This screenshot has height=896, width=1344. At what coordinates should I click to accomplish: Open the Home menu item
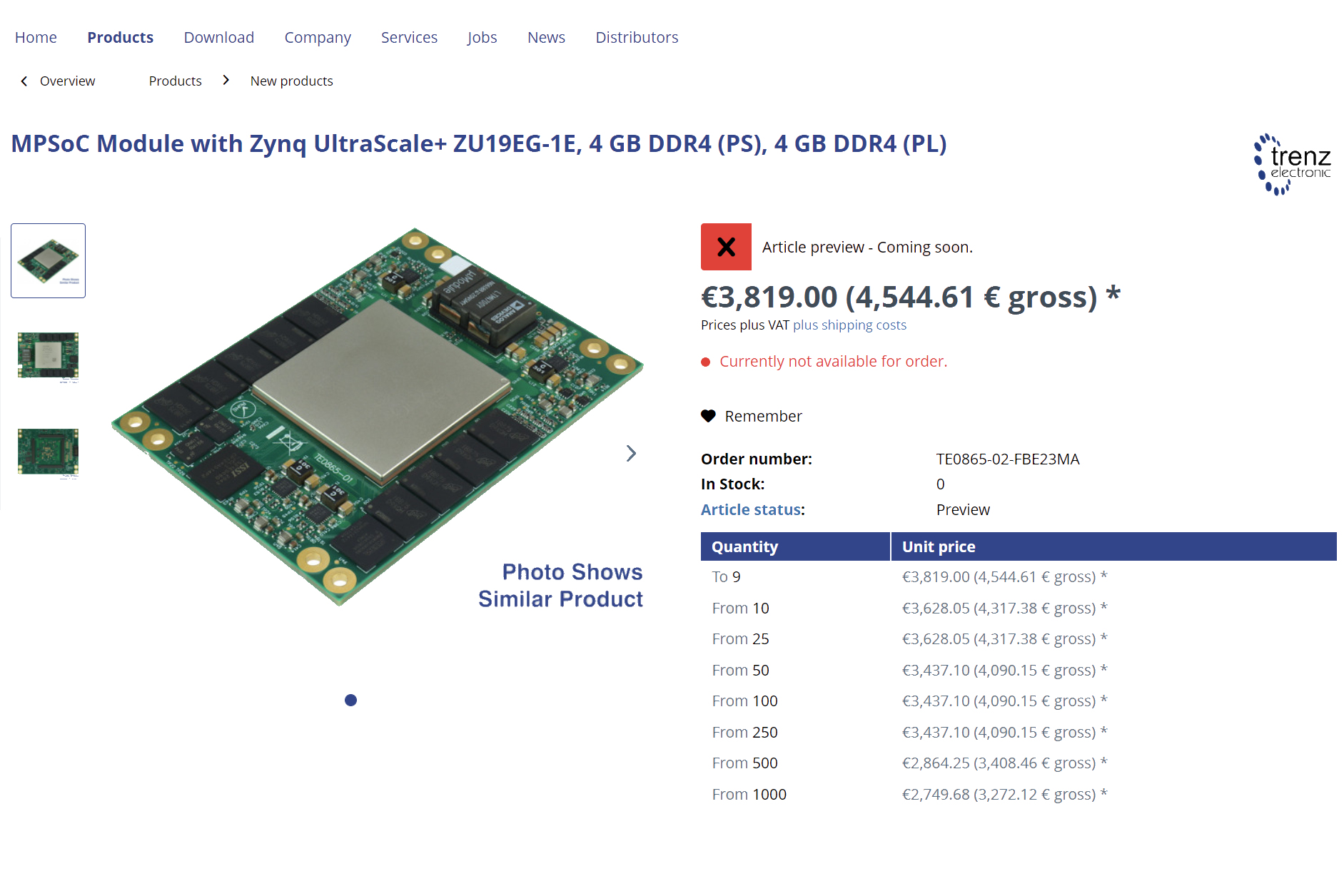[x=36, y=37]
